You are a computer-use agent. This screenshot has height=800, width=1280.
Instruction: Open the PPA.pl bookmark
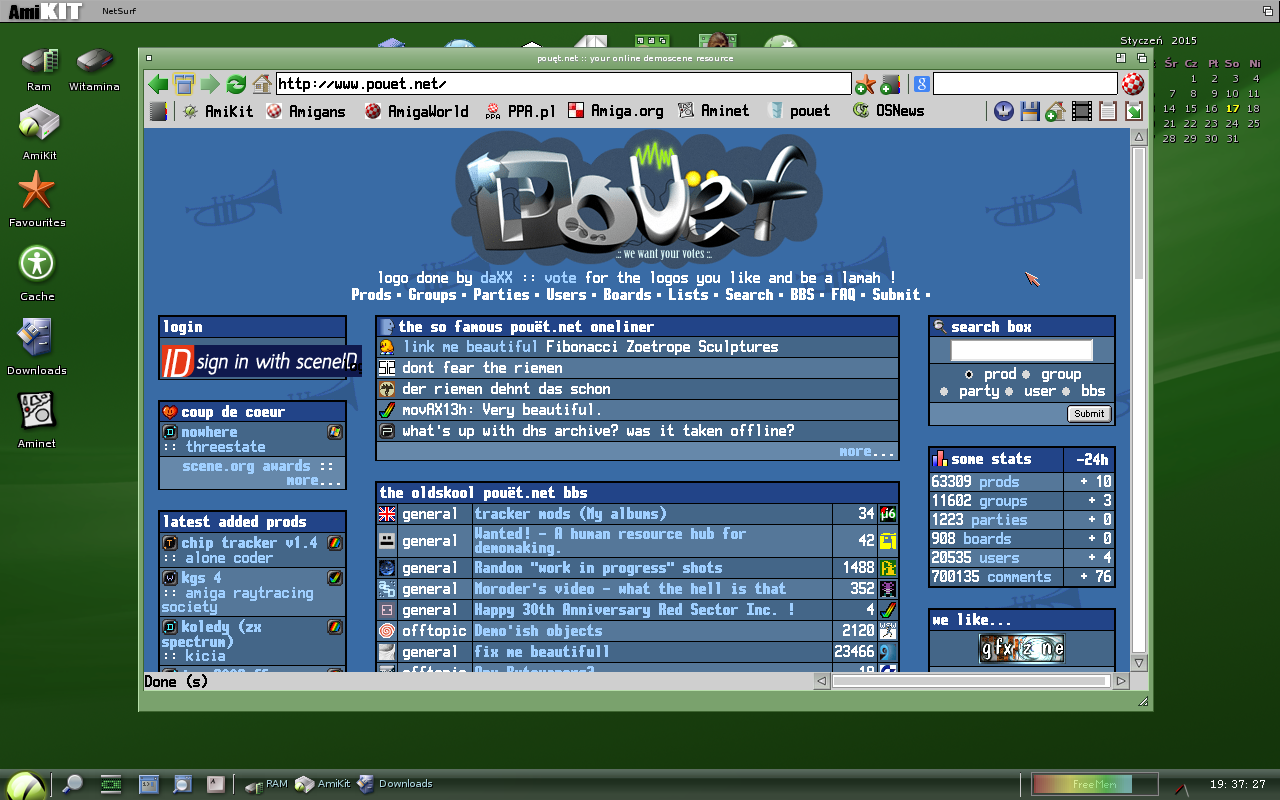click(x=520, y=111)
